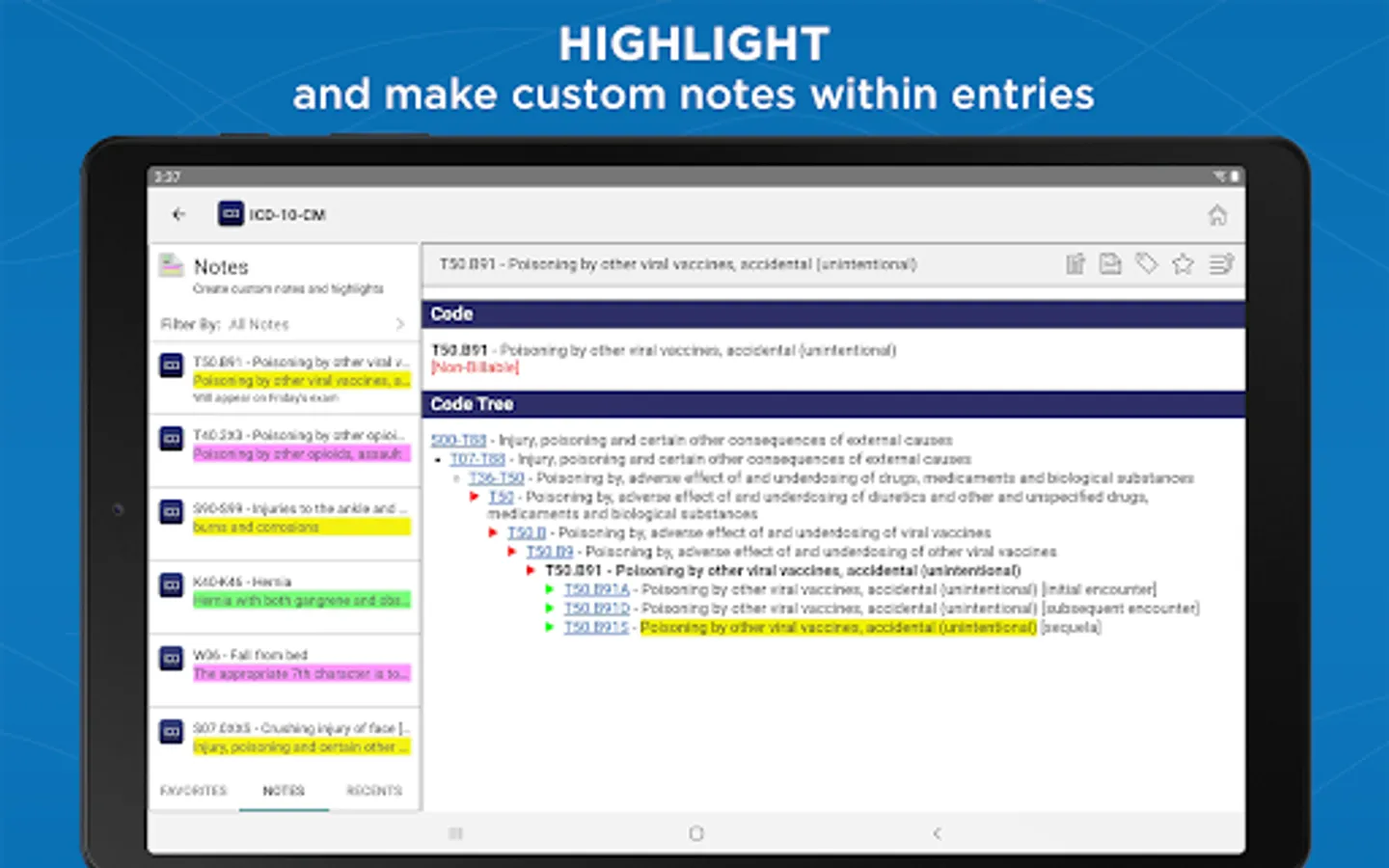The image size is (1389, 868).
Task: Tap Android back navigation chevron
Action: [x=937, y=833]
